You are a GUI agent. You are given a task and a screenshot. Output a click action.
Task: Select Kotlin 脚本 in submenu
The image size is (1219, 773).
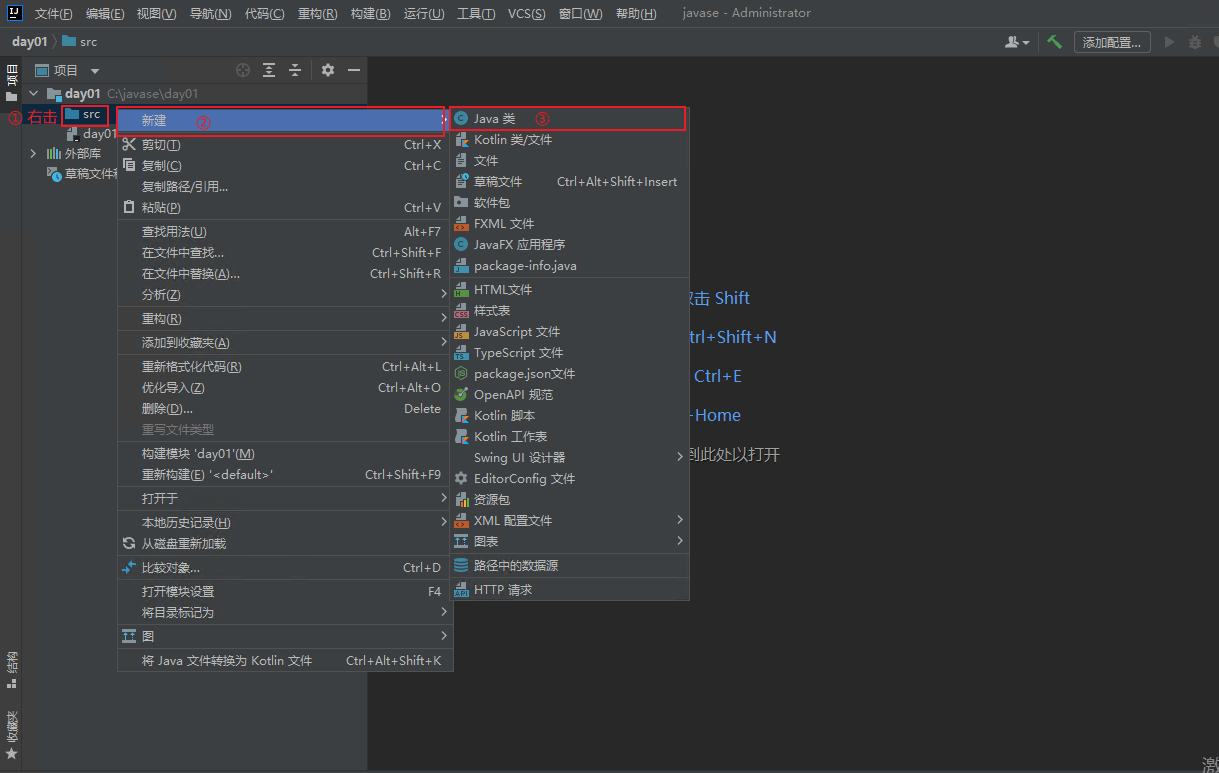(568, 415)
